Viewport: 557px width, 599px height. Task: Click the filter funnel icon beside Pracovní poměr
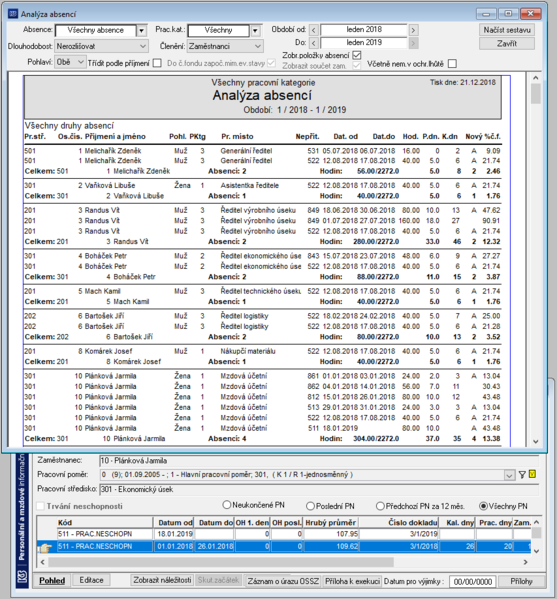(522, 474)
